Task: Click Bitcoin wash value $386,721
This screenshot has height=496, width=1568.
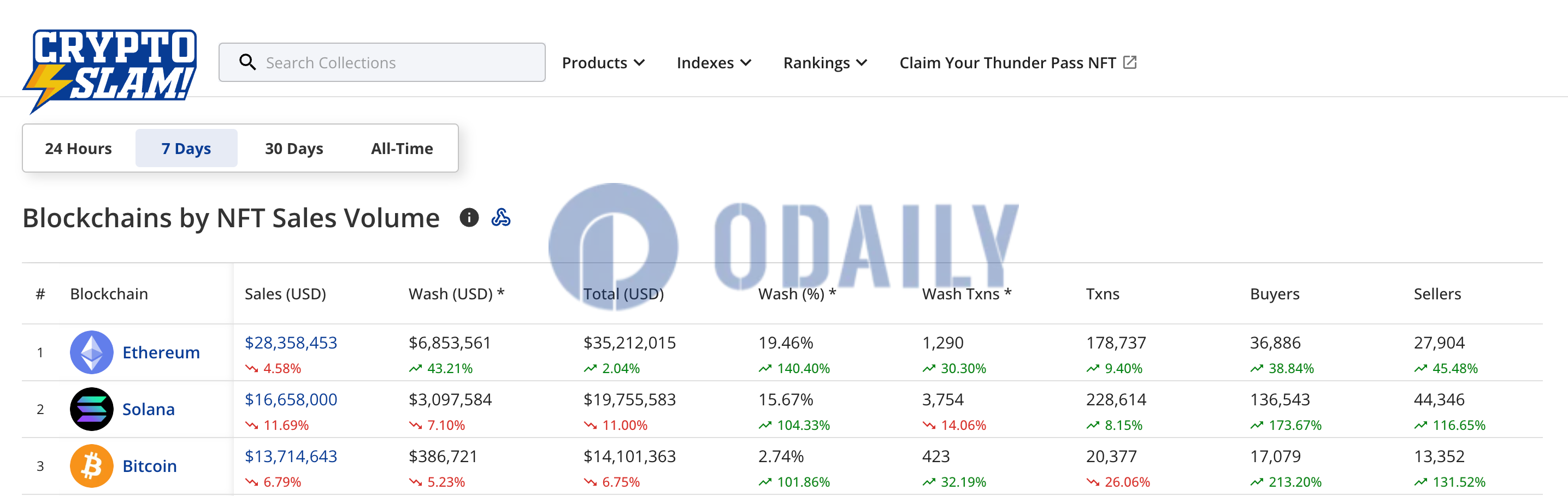Action: point(443,456)
